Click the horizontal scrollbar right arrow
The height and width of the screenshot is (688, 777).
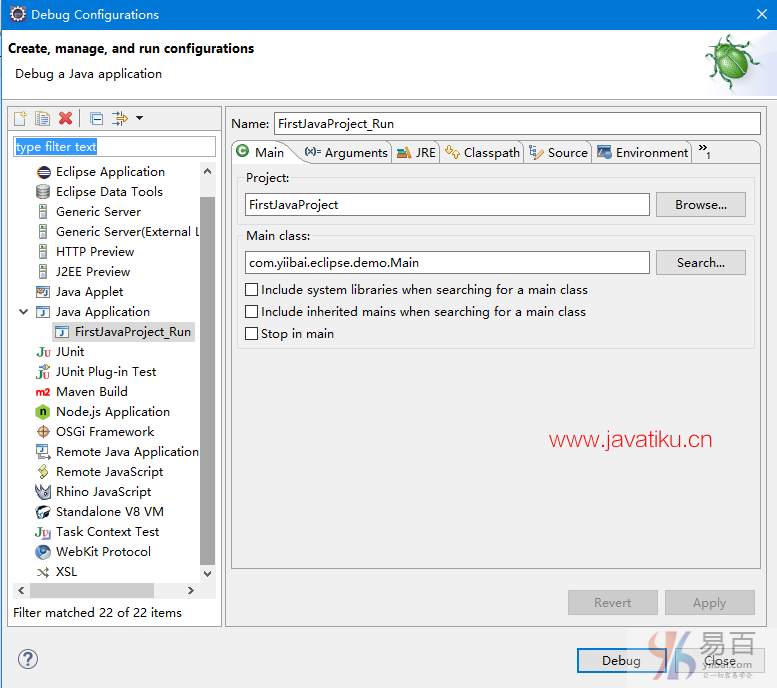(x=191, y=590)
